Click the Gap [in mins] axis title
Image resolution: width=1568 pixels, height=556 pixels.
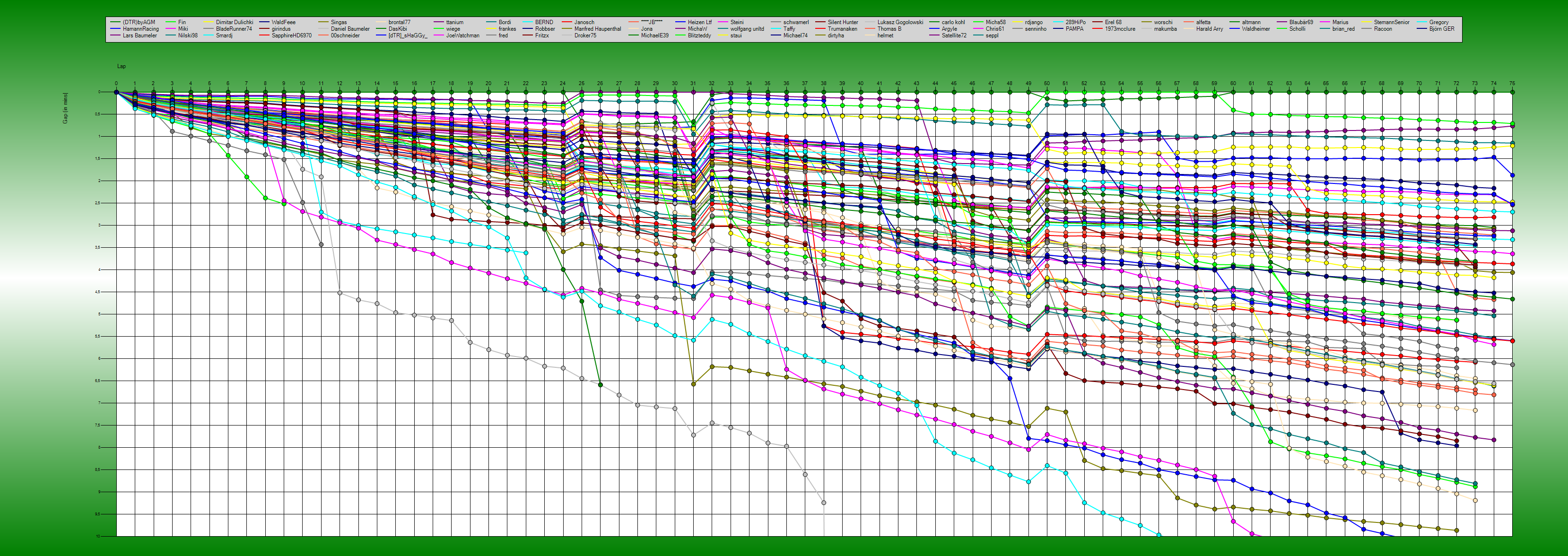[x=66, y=108]
